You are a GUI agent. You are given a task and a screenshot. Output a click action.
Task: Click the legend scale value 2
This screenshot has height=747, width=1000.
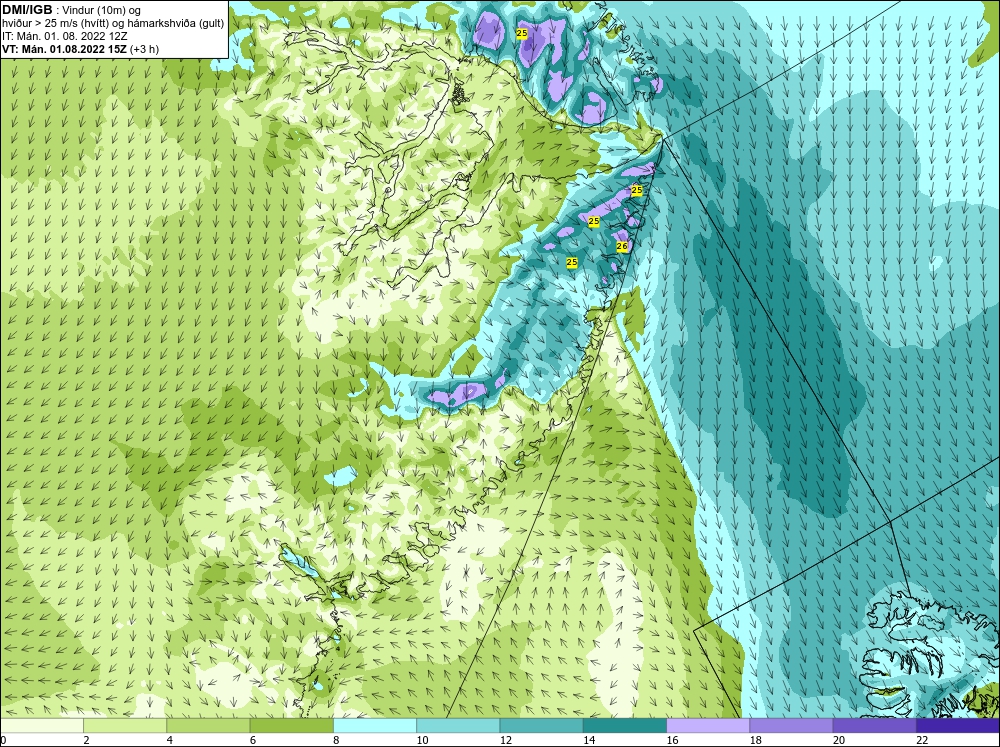click(86, 740)
